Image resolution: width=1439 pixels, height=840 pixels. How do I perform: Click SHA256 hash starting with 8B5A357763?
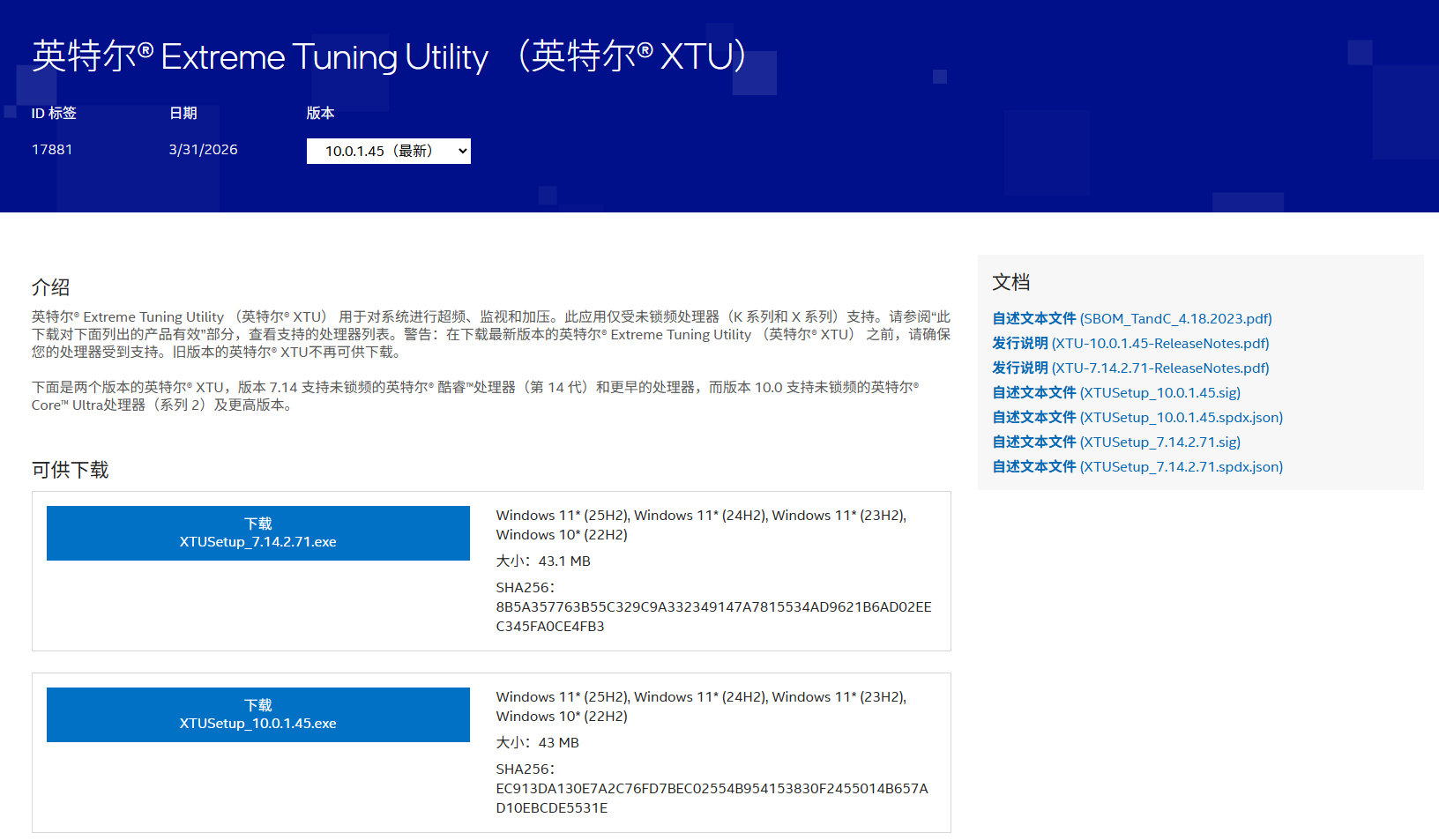click(x=713, y=616)
